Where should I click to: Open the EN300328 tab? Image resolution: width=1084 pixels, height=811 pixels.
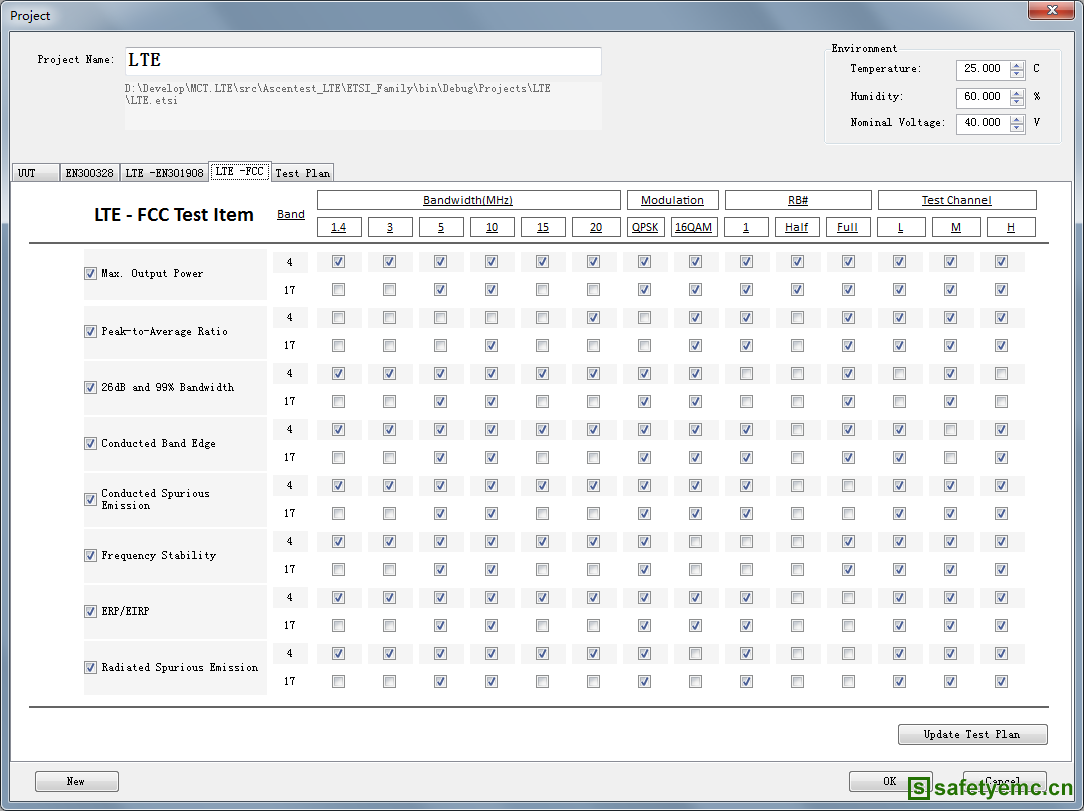click(x=89, y=173)
